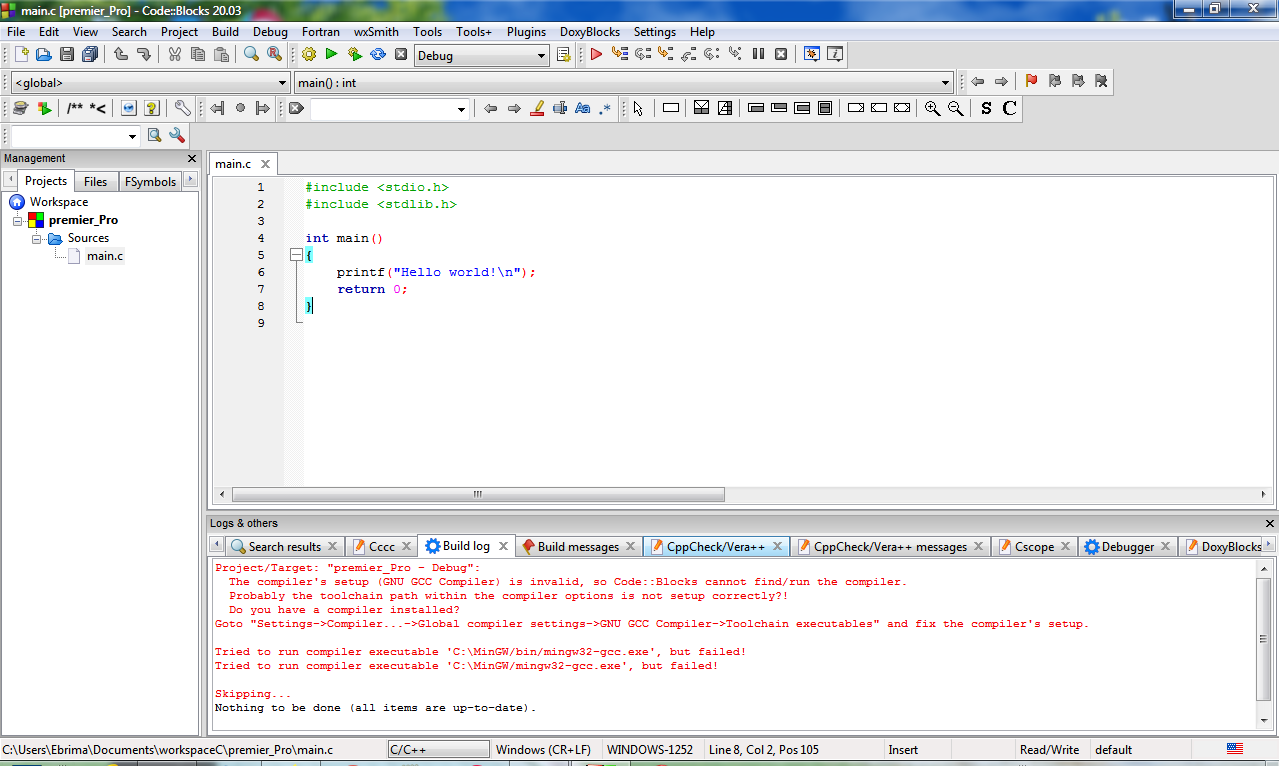This screenshot has width=1279, height=766.
Task: Click the Read/Write status bar indicator
Action: point(1051,749)
